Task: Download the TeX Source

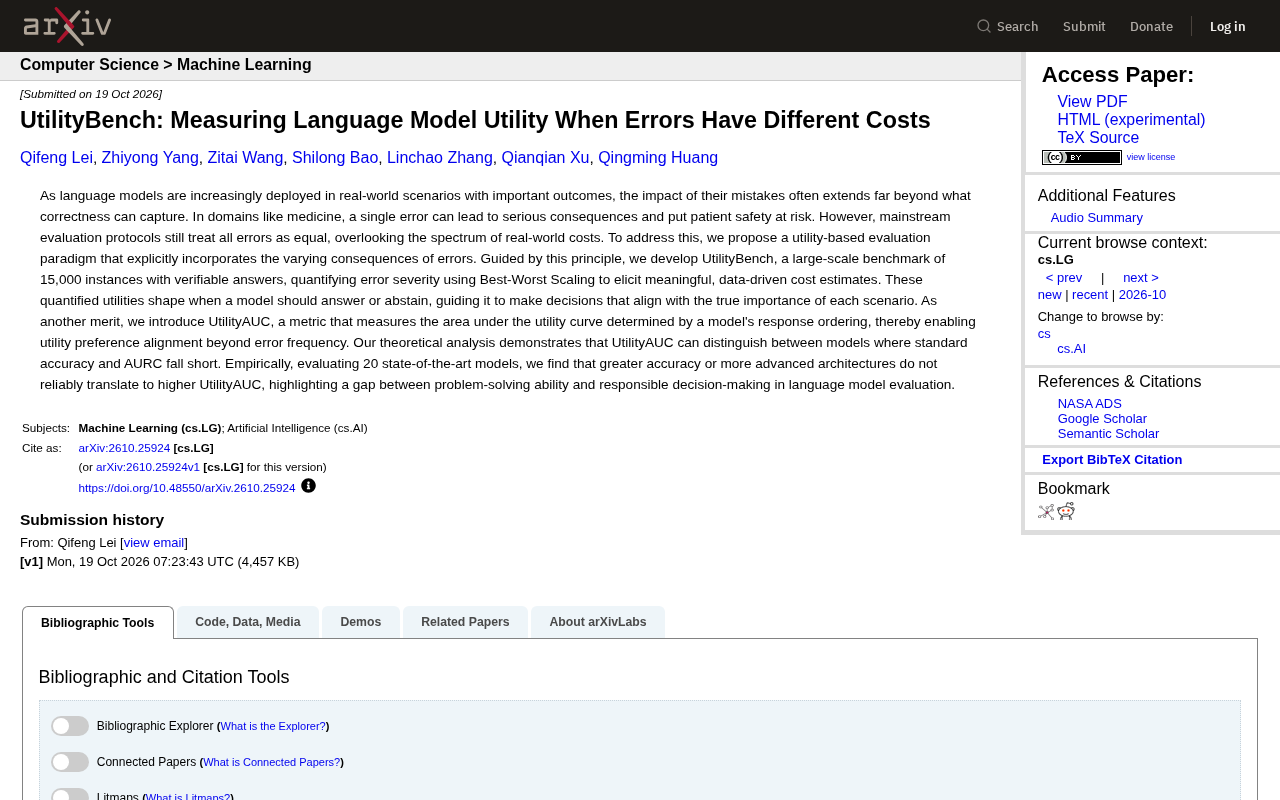Action: coord(1098,138)
